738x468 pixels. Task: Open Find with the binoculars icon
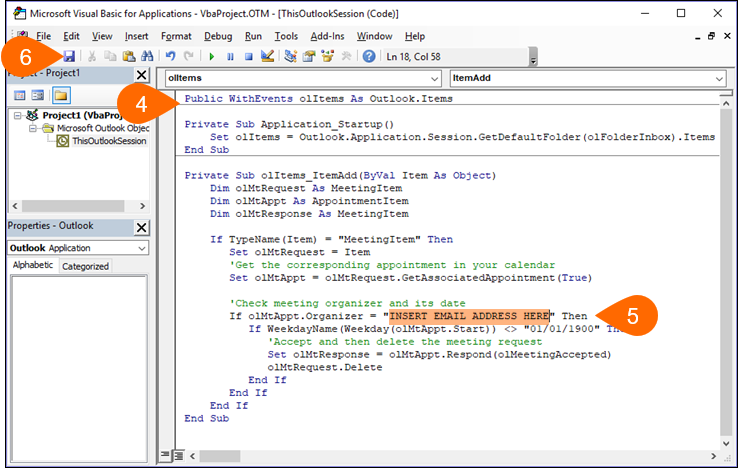147,56
